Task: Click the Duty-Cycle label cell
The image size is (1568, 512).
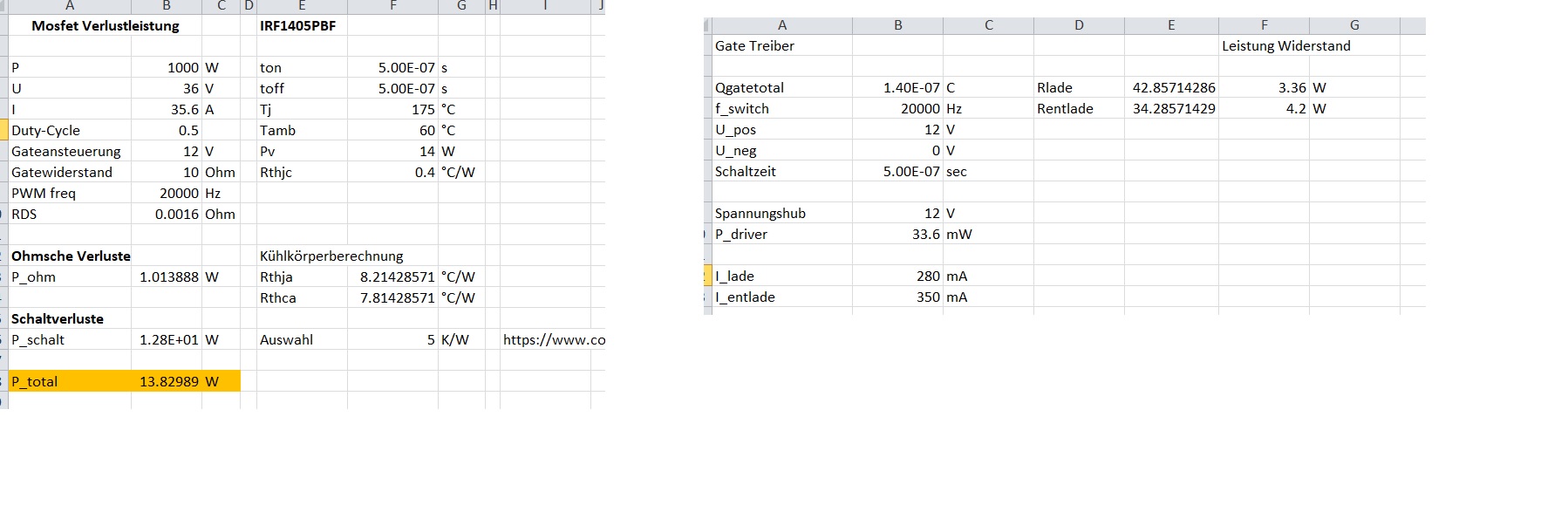Action: coord(70,130)
